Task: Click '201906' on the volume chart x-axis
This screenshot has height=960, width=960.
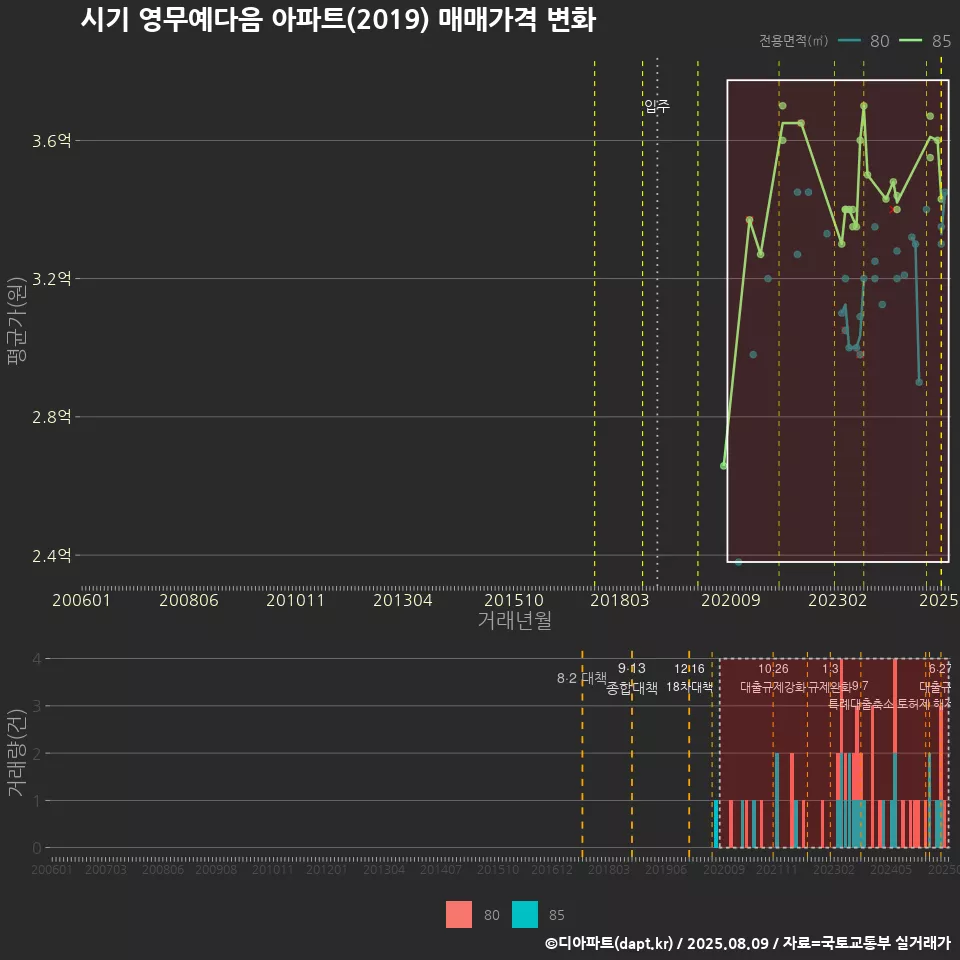Action: [x=666, y=869]
